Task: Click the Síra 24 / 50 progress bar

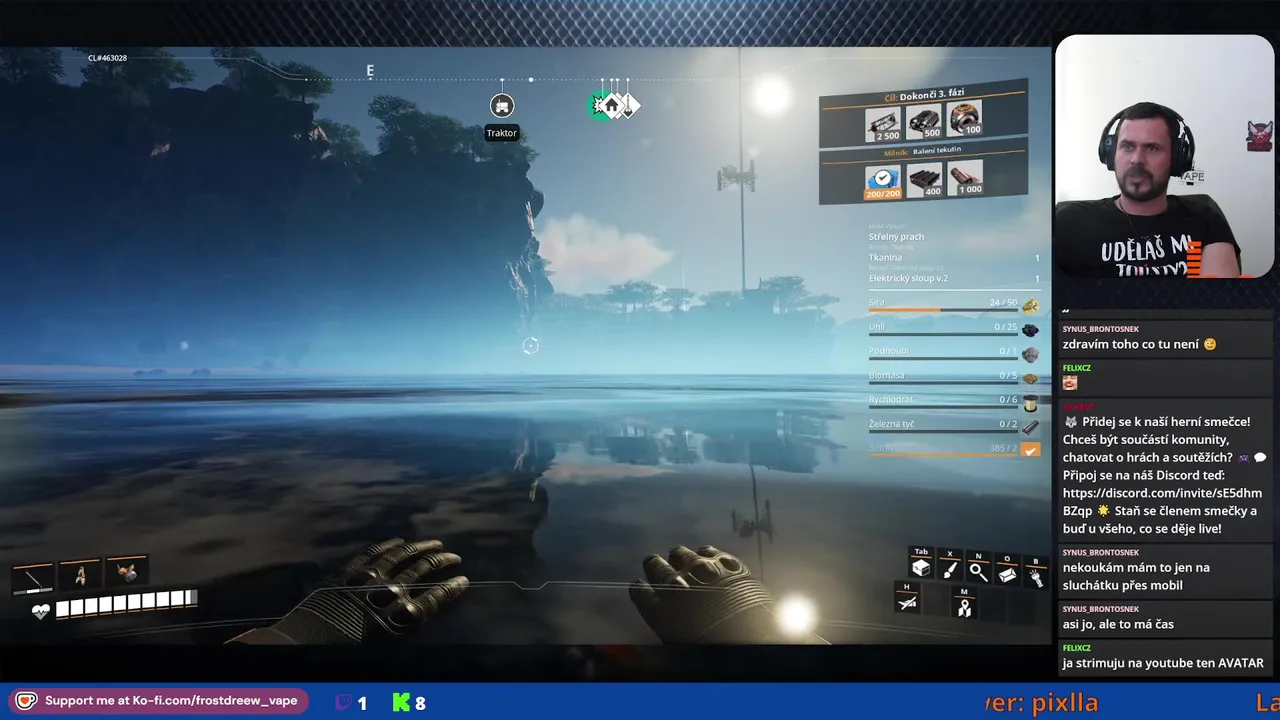Action: point(943,310)
